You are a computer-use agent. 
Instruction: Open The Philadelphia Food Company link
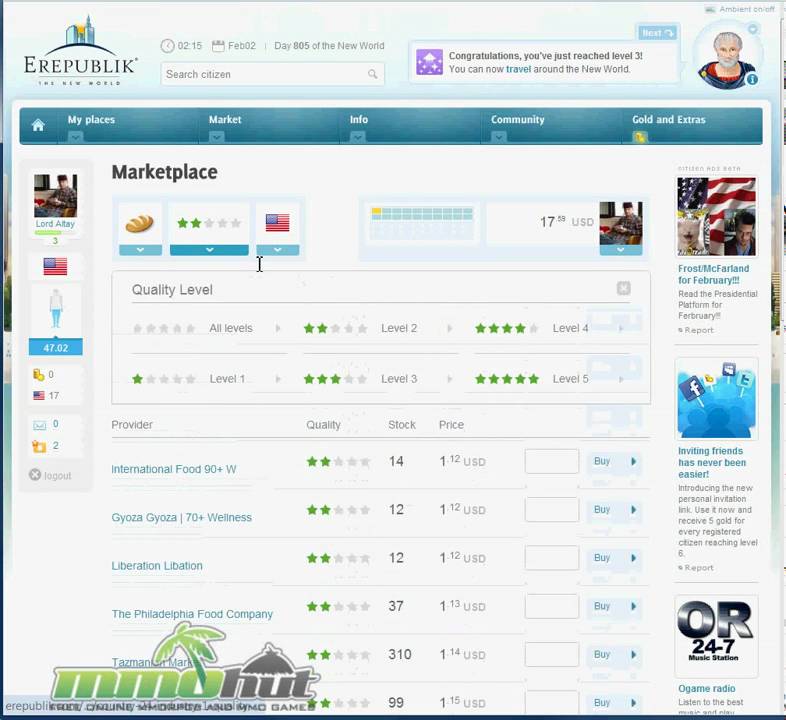pos(192,614)
